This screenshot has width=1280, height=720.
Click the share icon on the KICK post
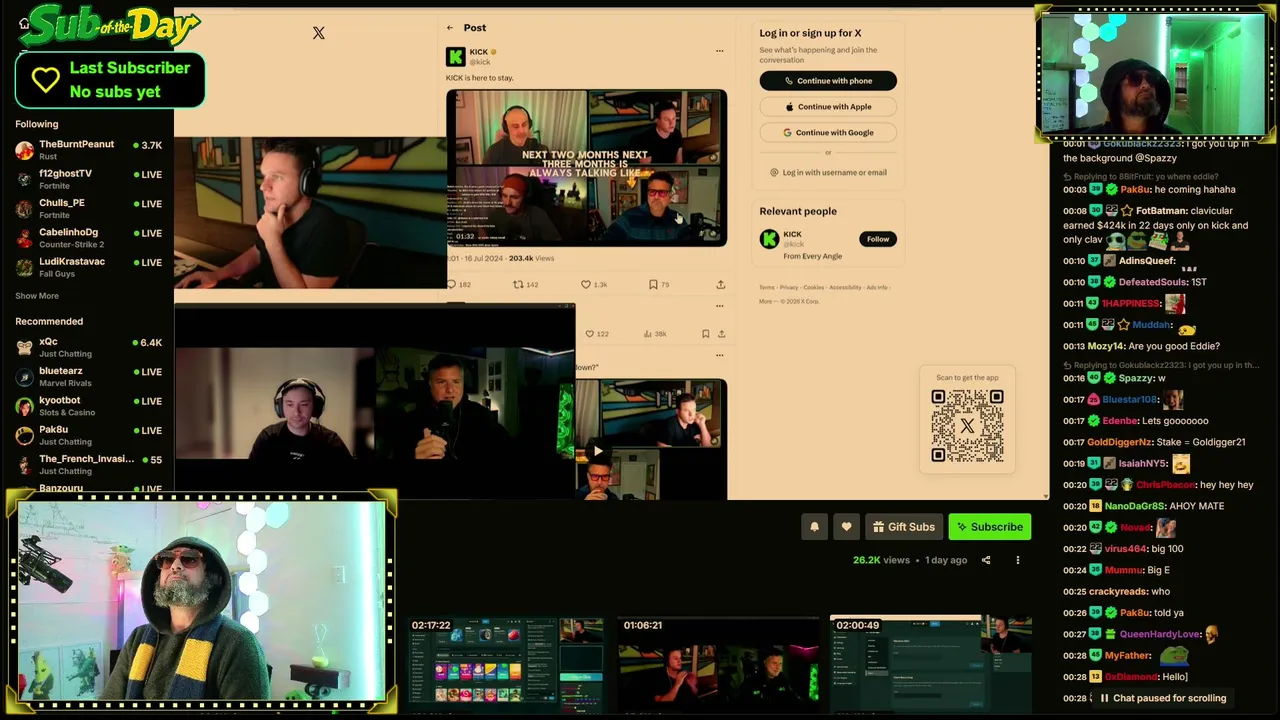click(x=720, y=285)
